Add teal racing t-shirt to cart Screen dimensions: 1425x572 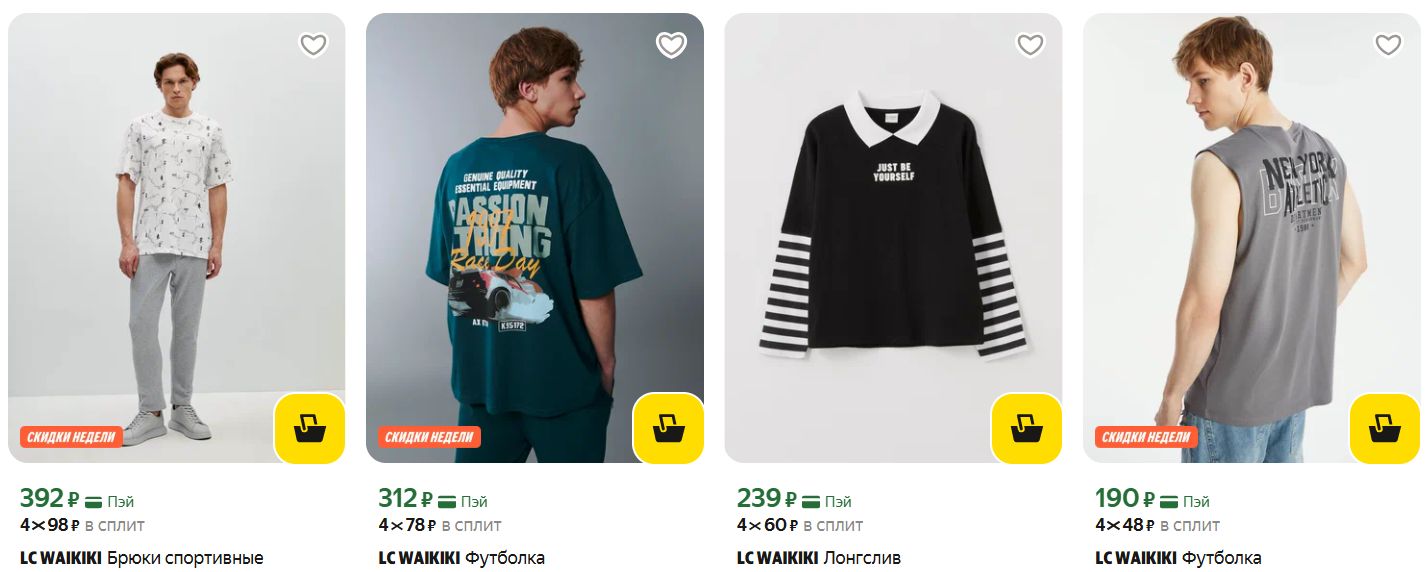pyautogui.click(x=668, y=428)
